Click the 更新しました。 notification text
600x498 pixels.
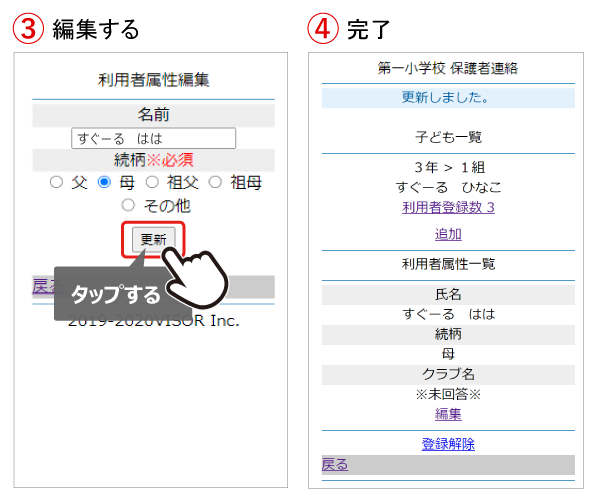[445, 98]
